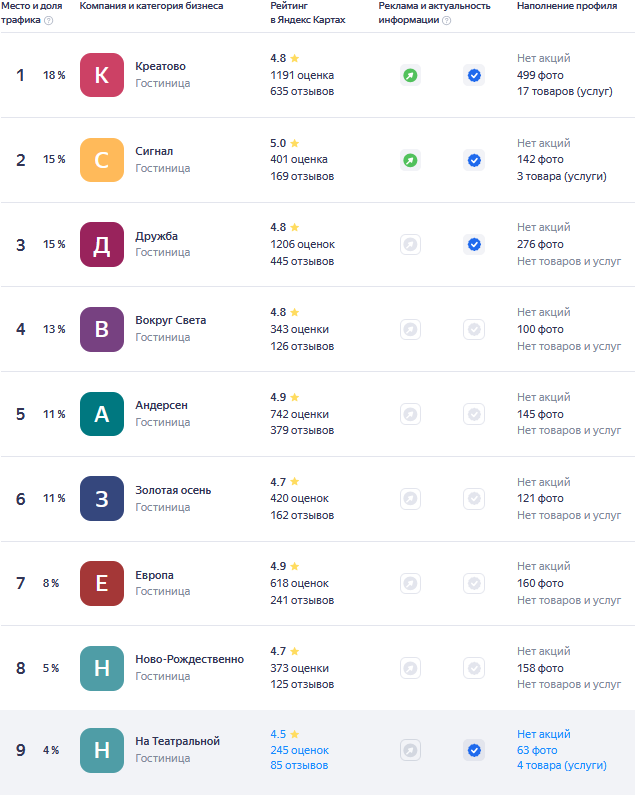Click the Ново-Рождественно company name
The width and height of the screenshot is (635, 795).
tap(189, 659)
